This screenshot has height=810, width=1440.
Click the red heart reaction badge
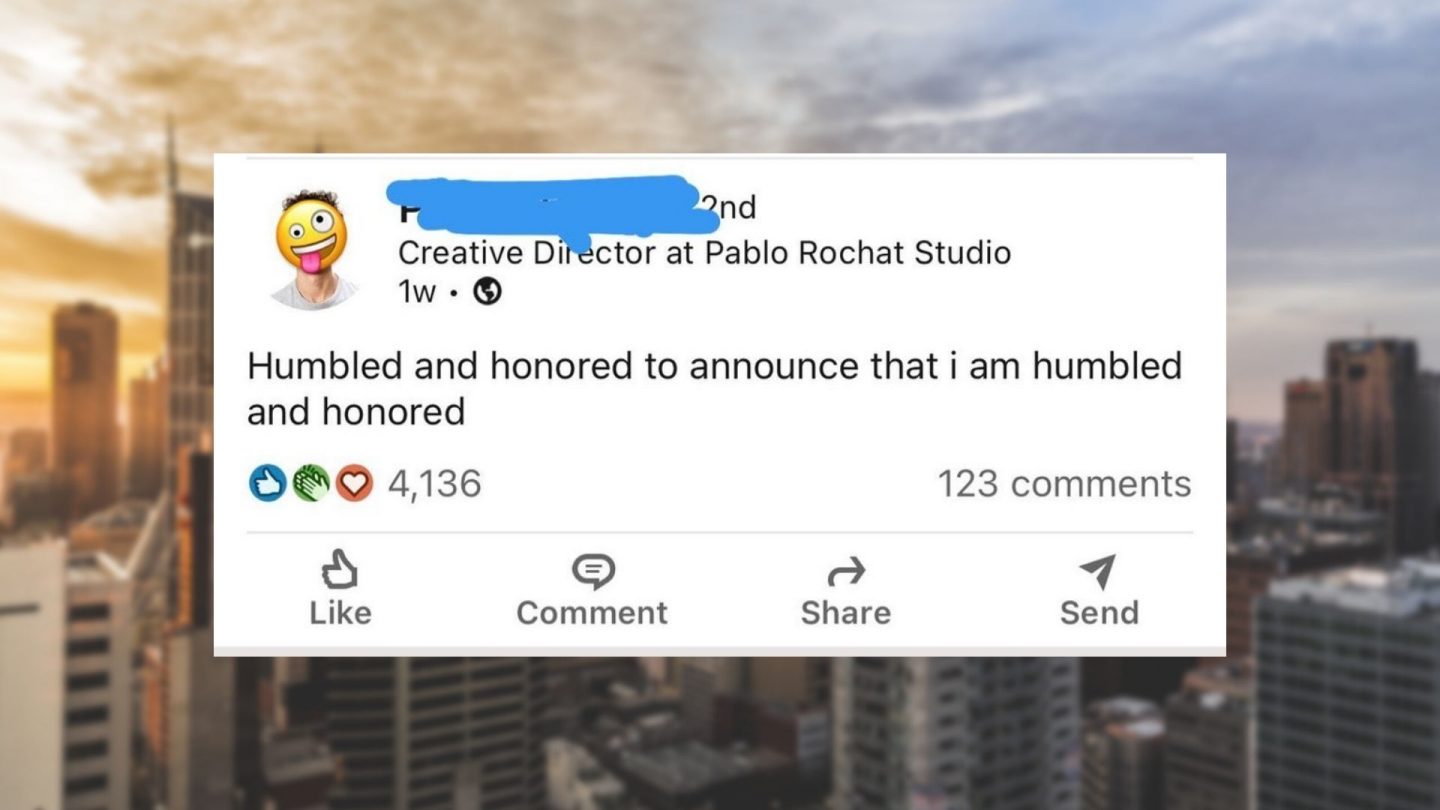click(x=353, y=484)
